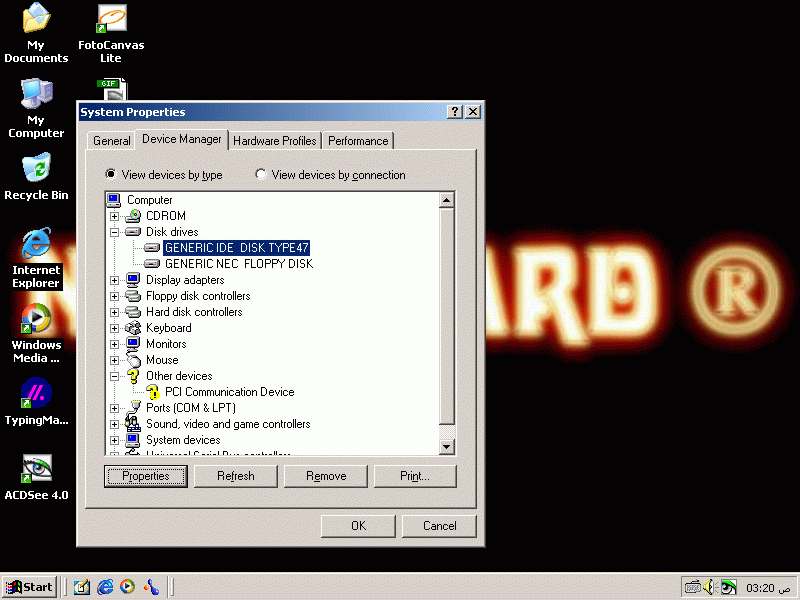Select the My Computer desktop icon
The image size is (800, 600).
tap(36, 108)
